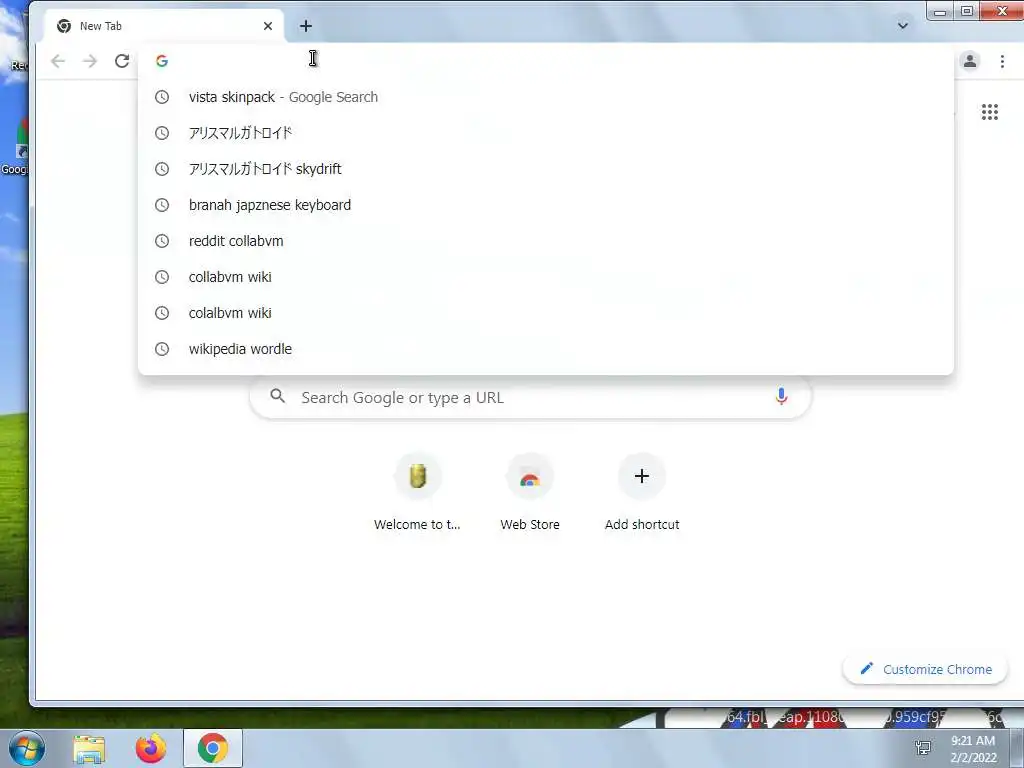
Task: Click history clock icon beside reddit collabvm
Action: pos(162,241)
